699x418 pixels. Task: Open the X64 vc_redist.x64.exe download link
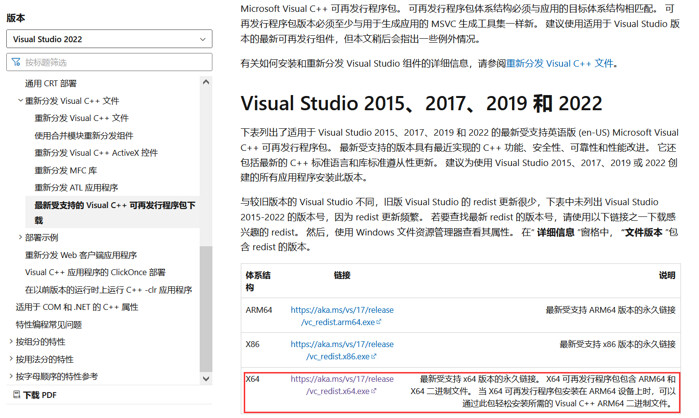[x=342, y=385]
